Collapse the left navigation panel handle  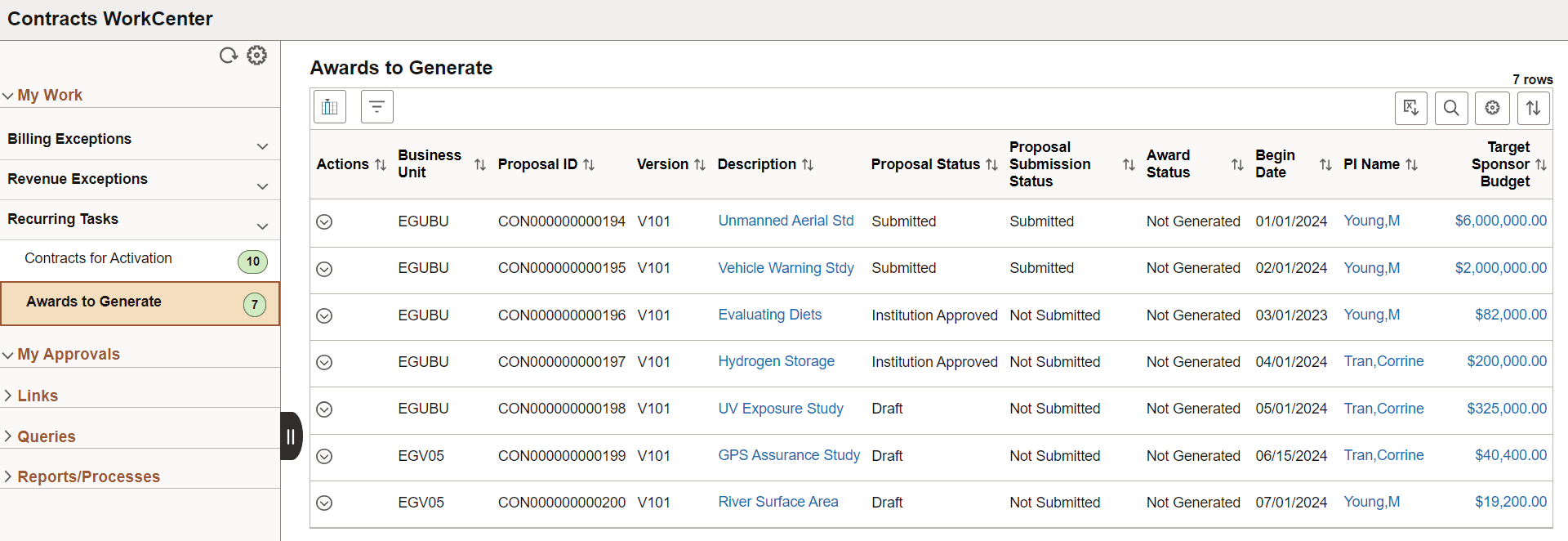[291, 436]
